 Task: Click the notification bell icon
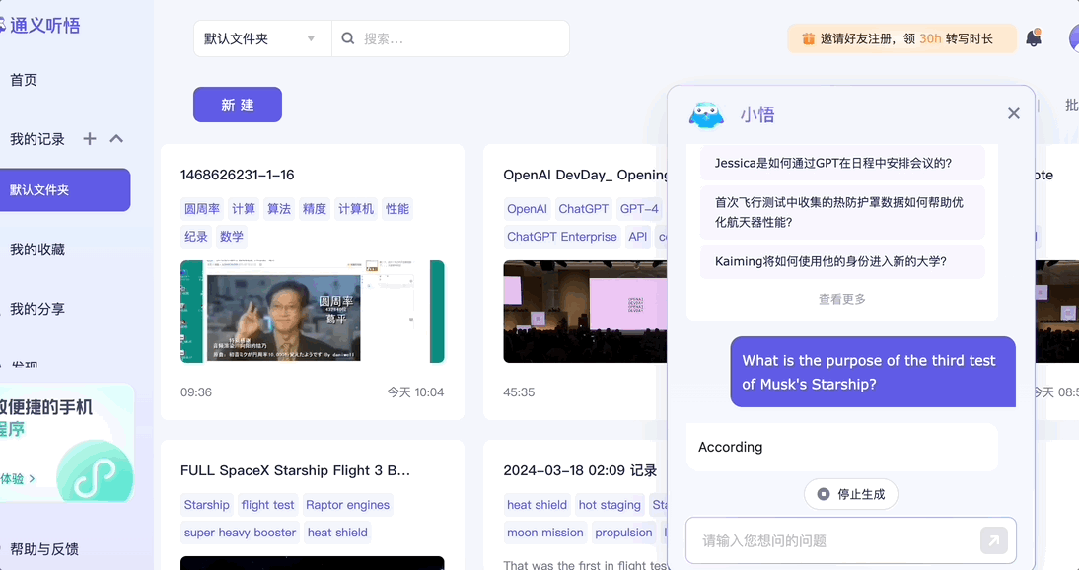(x=1034, y=39)
